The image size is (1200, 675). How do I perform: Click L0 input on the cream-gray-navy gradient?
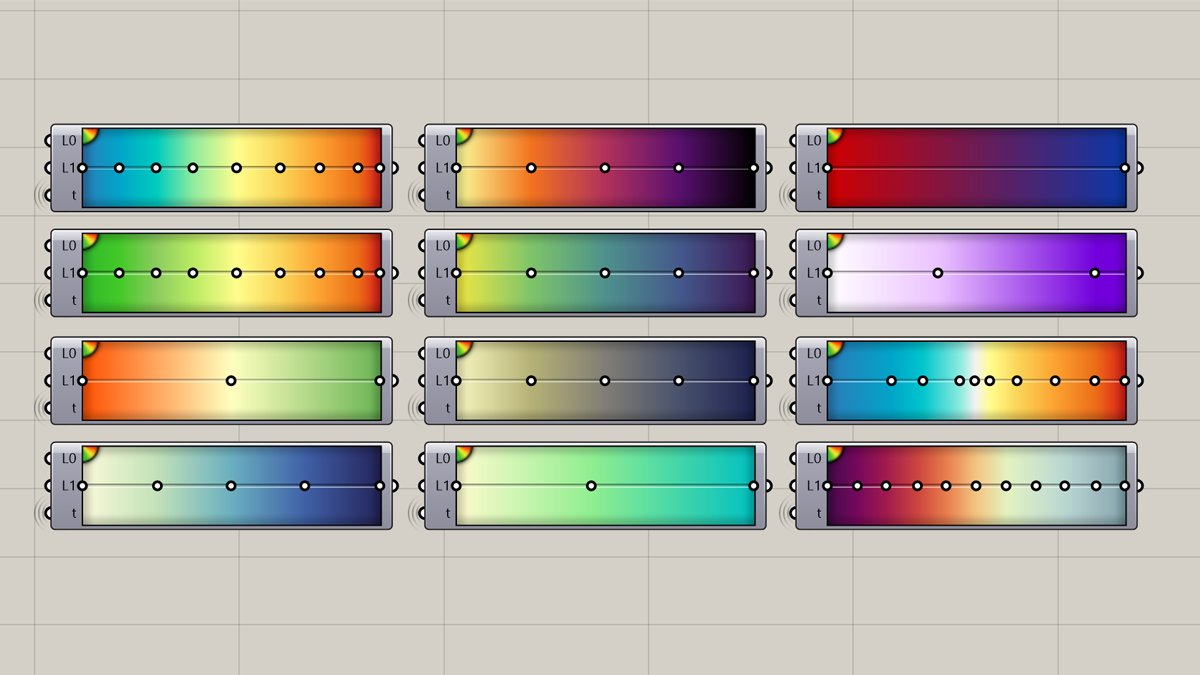443,353
